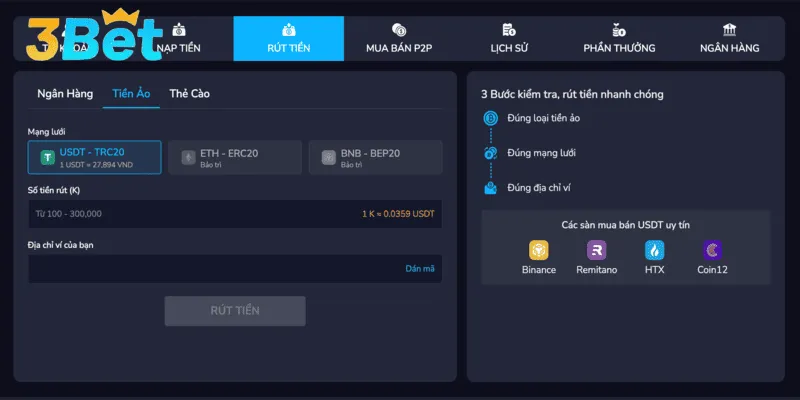800x400 pixels.
Task: Click the P2P coins icon
Action: pos(399,30)
